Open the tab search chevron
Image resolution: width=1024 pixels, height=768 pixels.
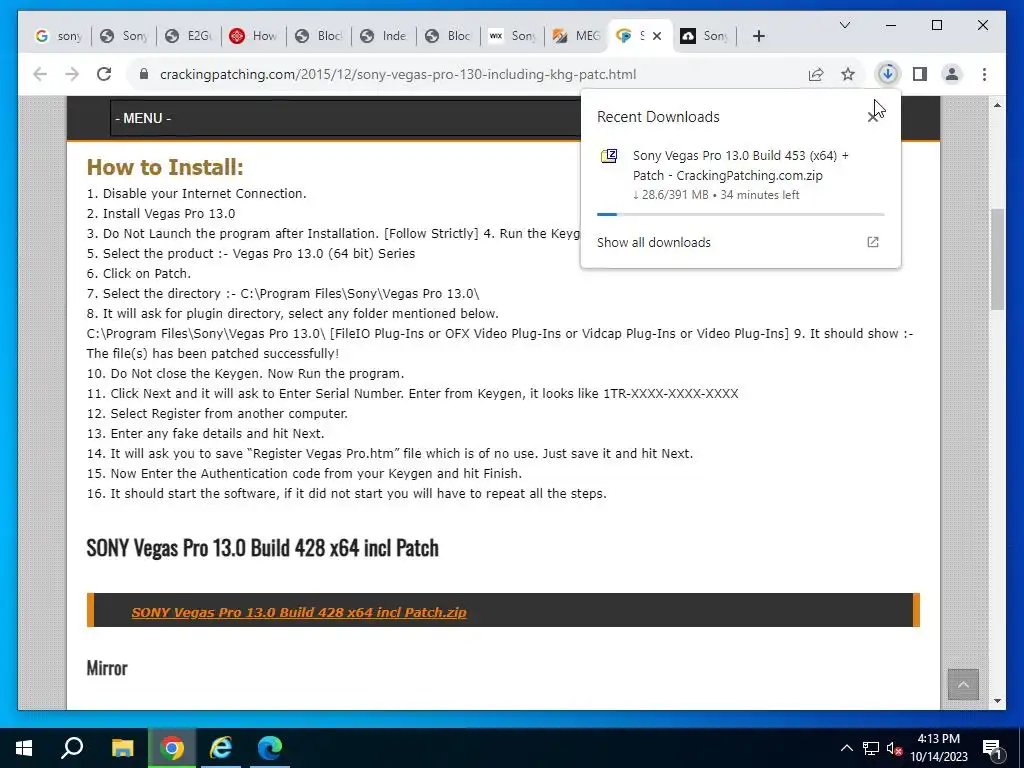click(x=844, y=25)
